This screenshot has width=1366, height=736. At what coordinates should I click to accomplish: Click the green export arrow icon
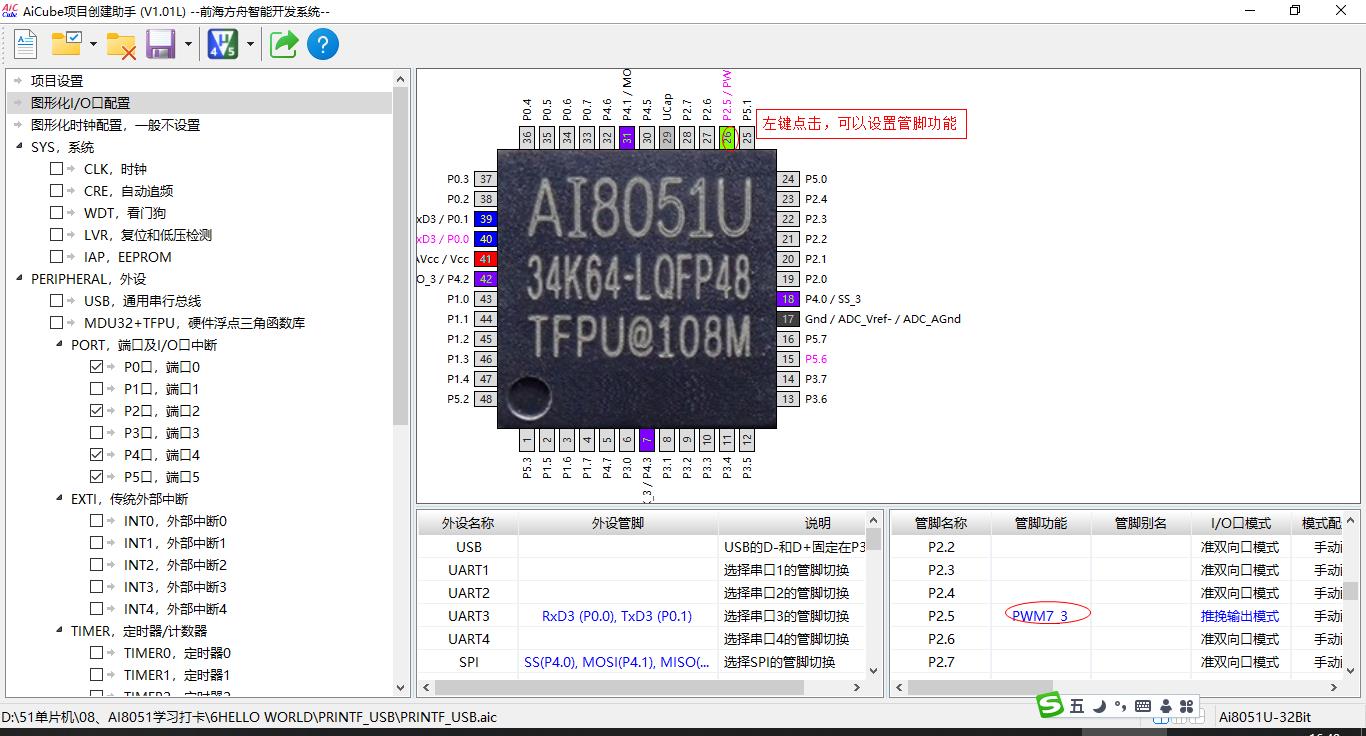pos(284,44)
